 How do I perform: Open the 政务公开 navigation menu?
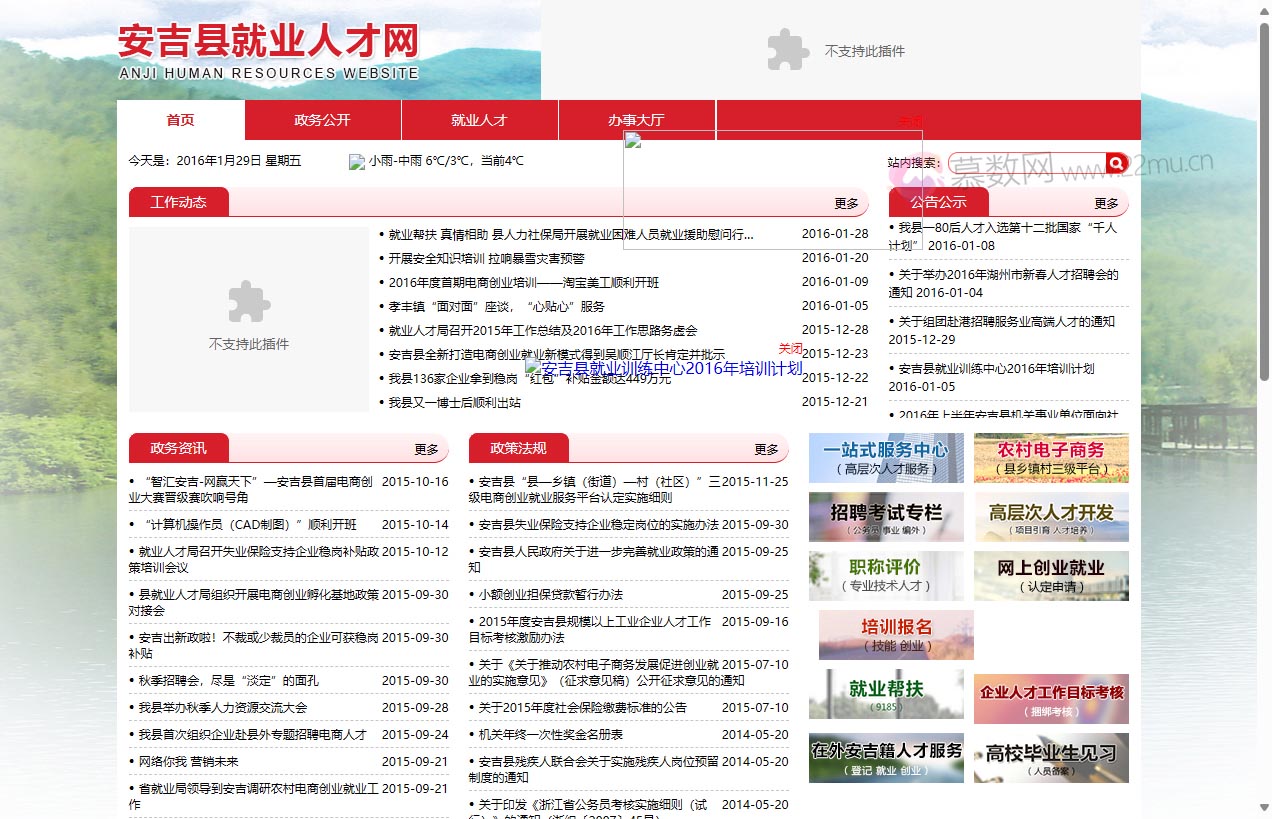tap(321, 119)
